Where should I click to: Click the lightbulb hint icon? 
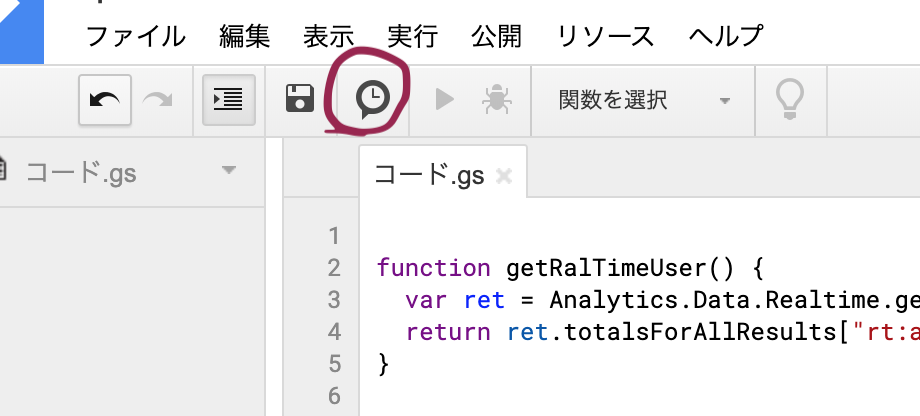click(x=790, y=98)
